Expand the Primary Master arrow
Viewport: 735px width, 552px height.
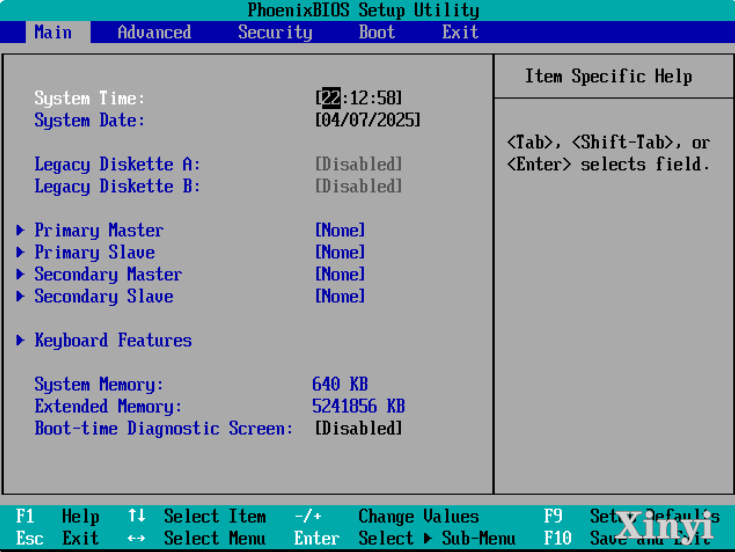pyautogui.click(x=20, y=230)
